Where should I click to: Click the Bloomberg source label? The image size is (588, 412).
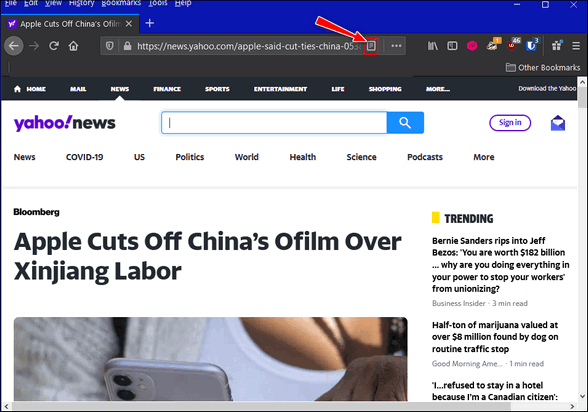36,212
